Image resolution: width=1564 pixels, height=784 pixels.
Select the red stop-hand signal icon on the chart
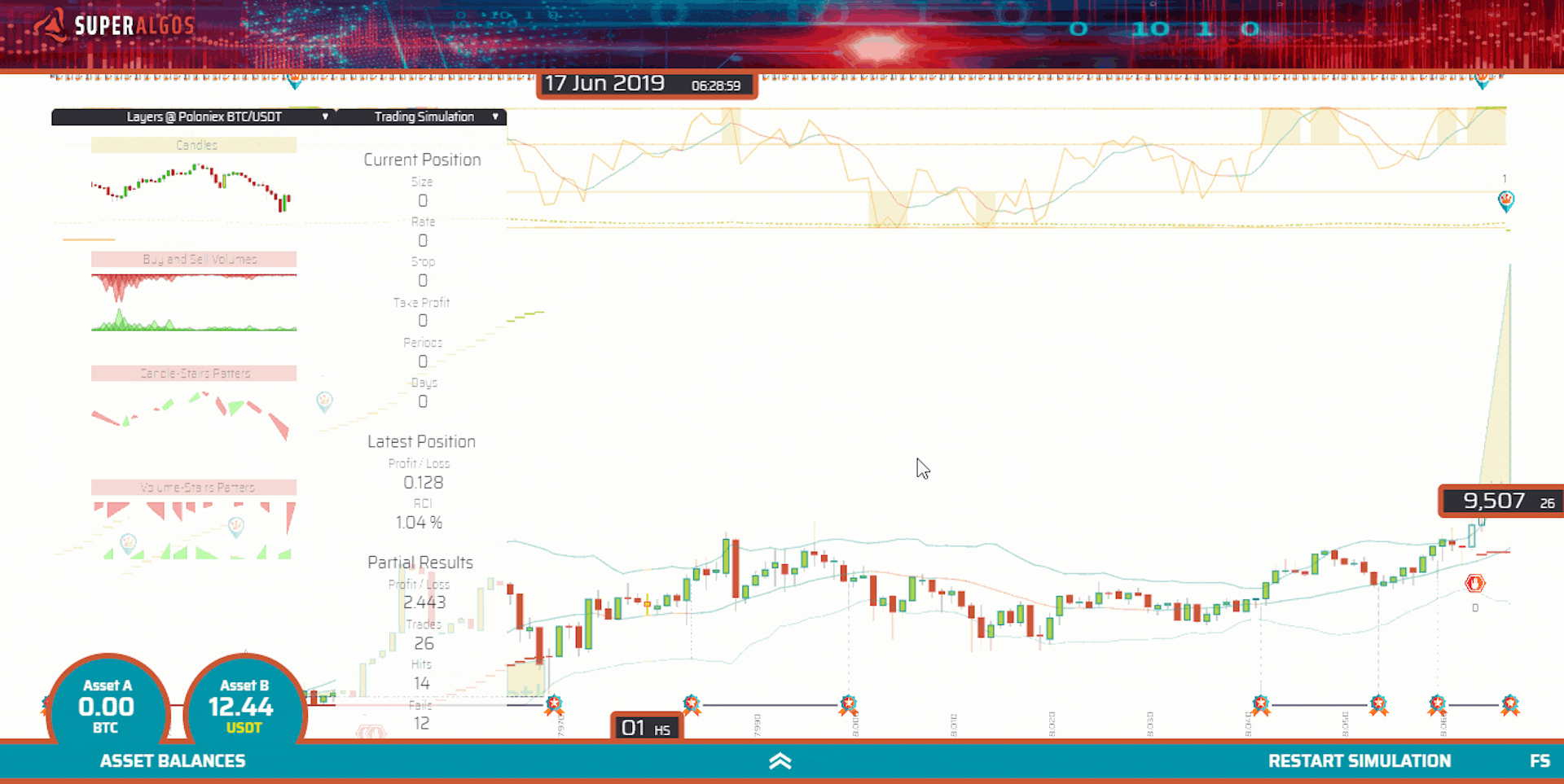pyautogui.click(x=1474, y=583)
